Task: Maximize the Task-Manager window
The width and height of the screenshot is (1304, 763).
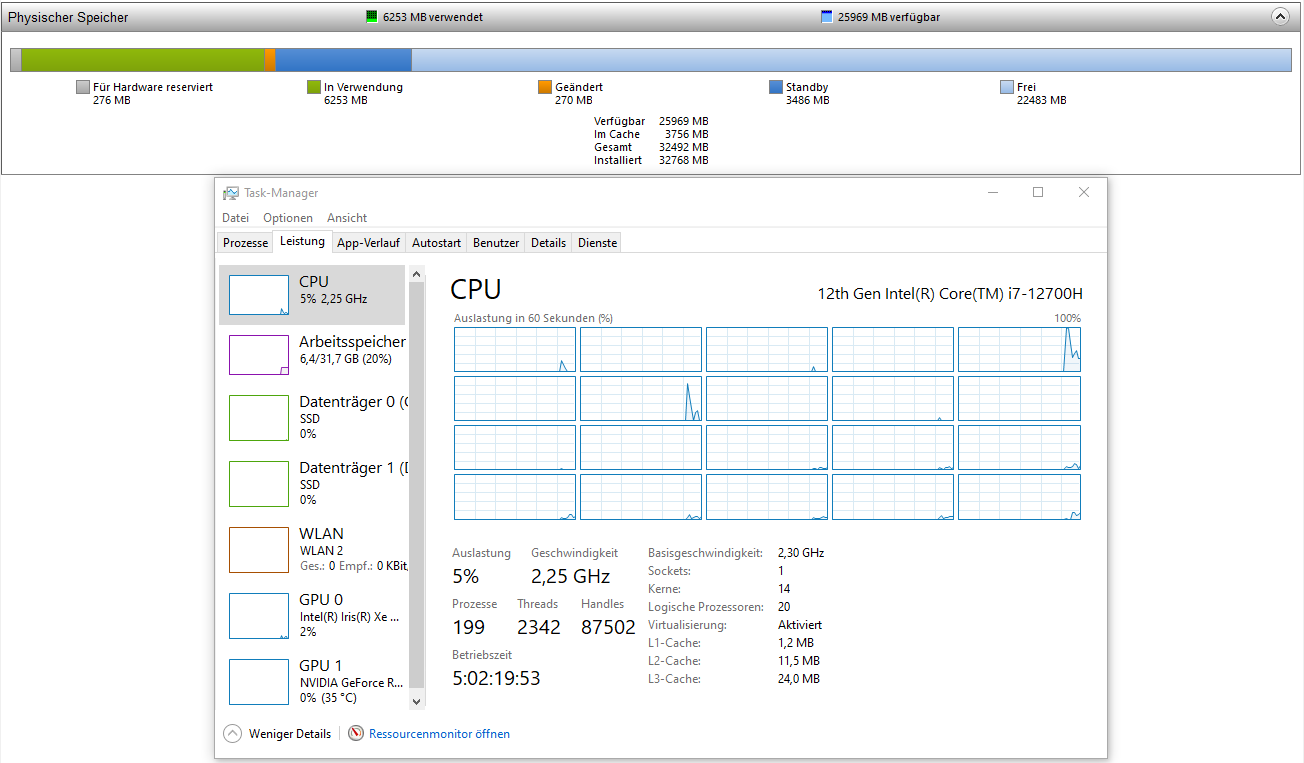Action: click(1038, 193)
